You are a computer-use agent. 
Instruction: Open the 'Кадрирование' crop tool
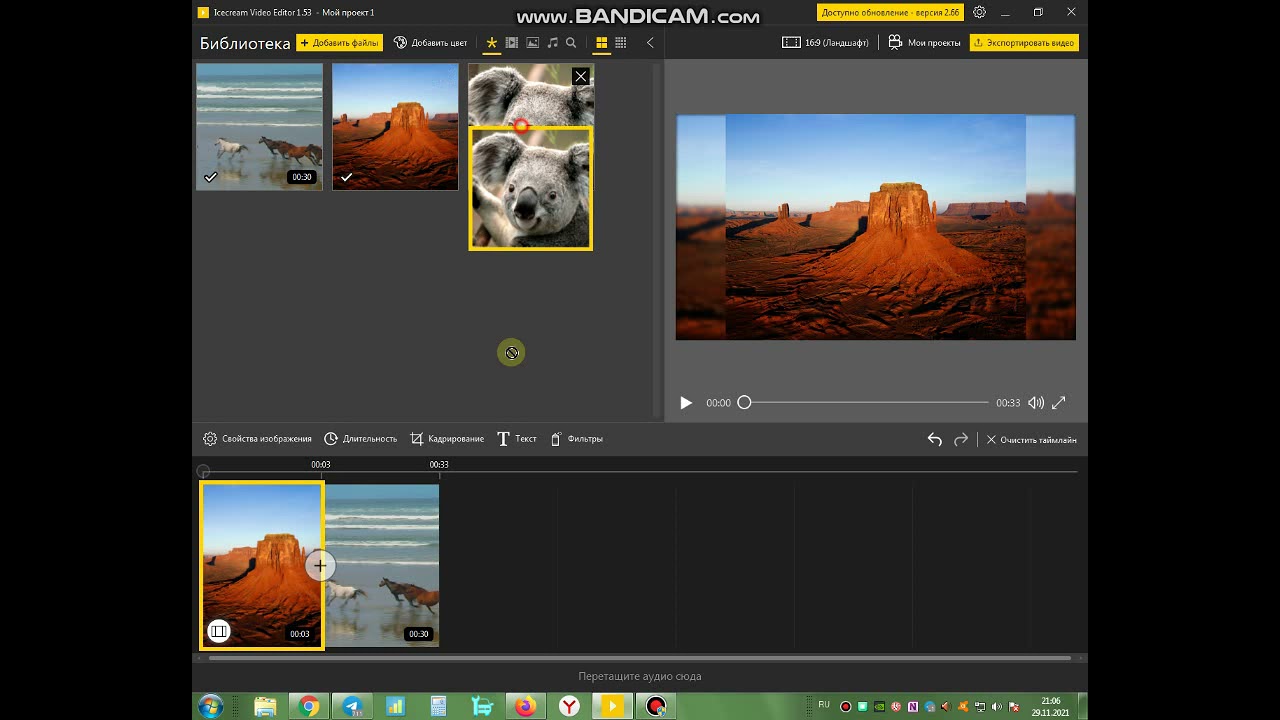447,439
